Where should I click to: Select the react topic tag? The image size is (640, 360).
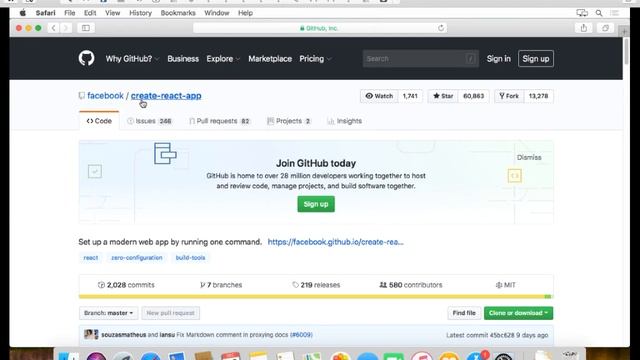(x=91, y=258)
